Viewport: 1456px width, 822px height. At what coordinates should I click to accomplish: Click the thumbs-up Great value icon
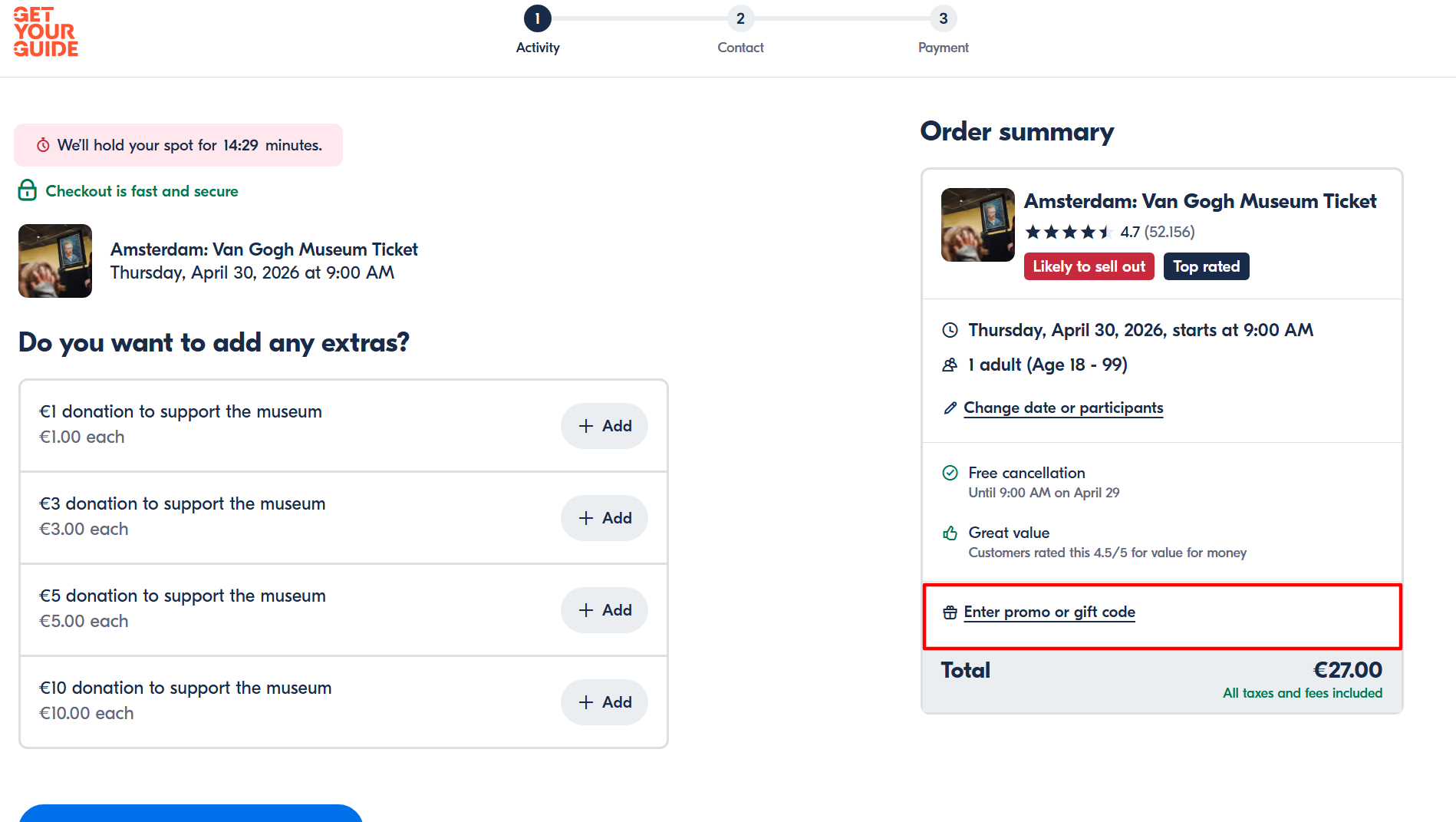click(x=950, y=533)
